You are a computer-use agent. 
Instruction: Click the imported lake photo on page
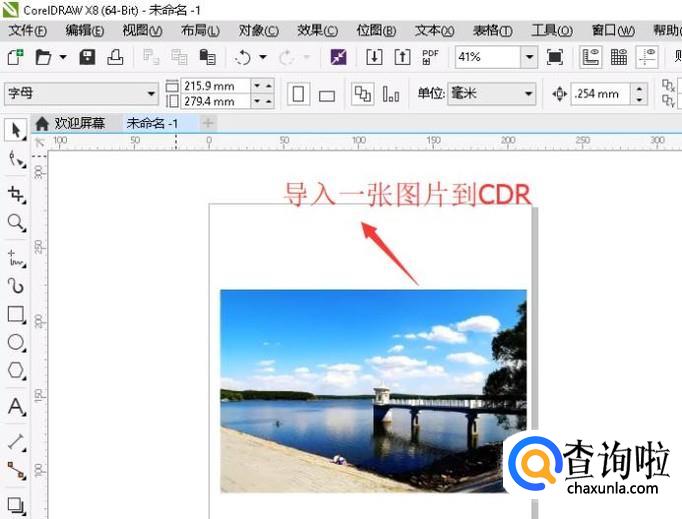coord(373,391)
